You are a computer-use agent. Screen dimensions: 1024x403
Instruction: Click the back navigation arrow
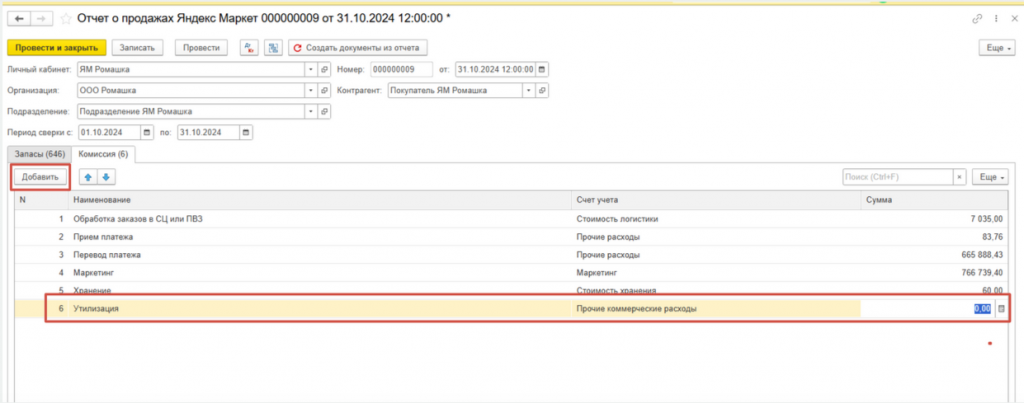18,19
